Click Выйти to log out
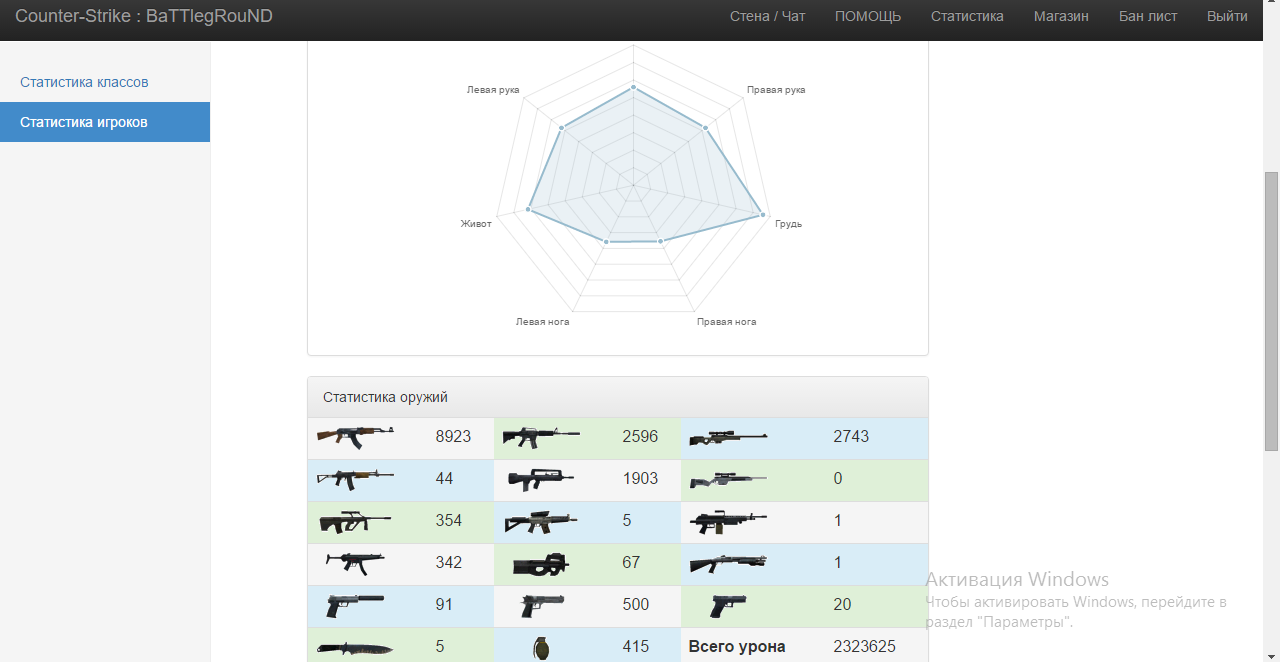 point(1227,16)
